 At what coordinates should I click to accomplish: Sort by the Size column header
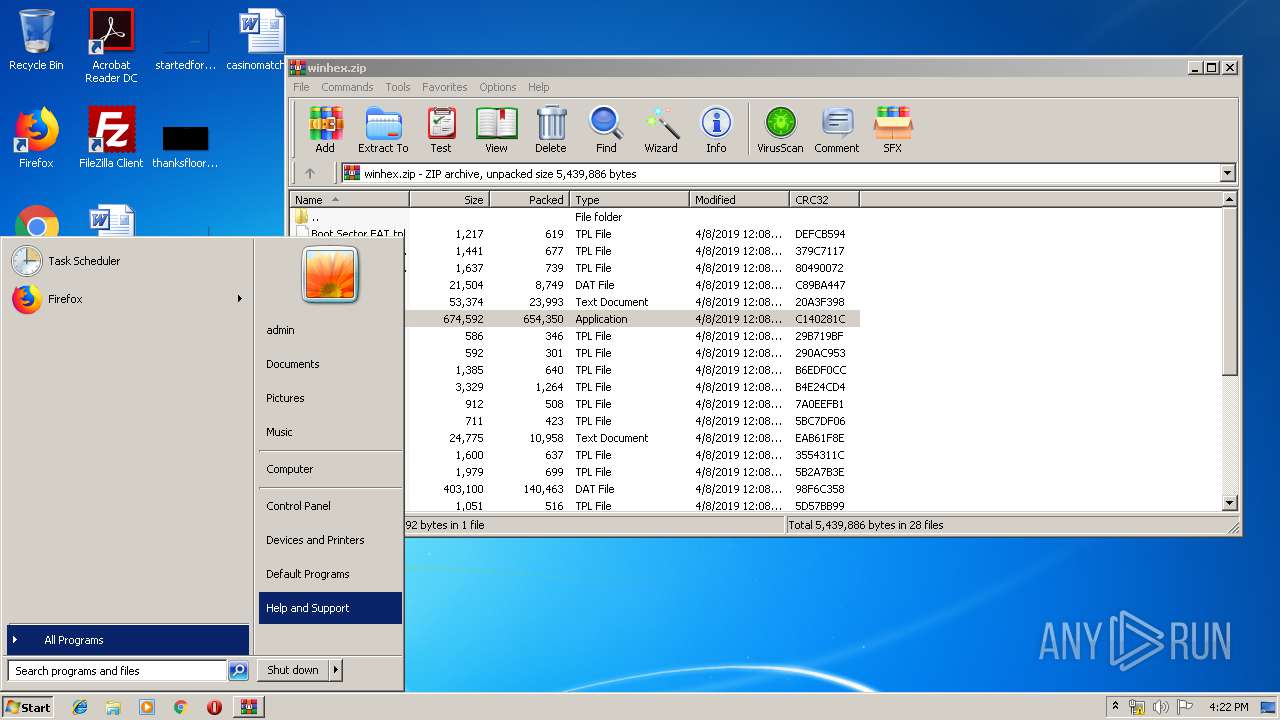click(x=449, y=200)
